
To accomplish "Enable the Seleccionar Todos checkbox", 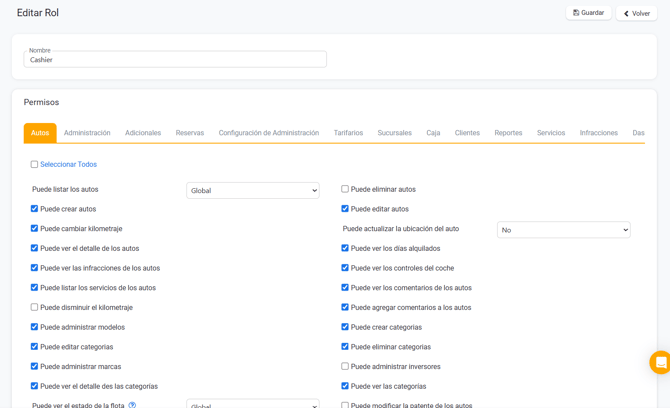I will point(34,164).
